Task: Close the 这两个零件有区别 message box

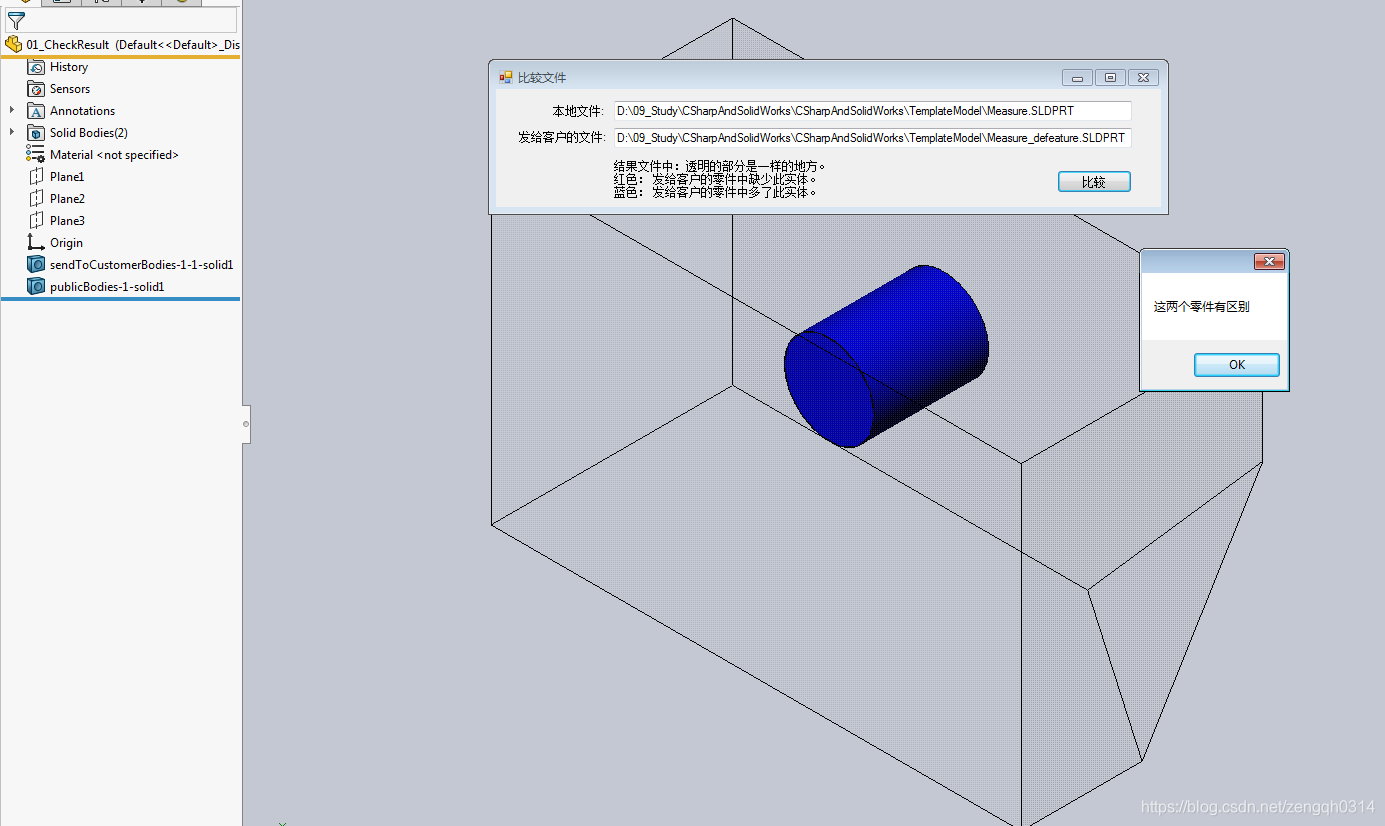Action: [1269, 262]
